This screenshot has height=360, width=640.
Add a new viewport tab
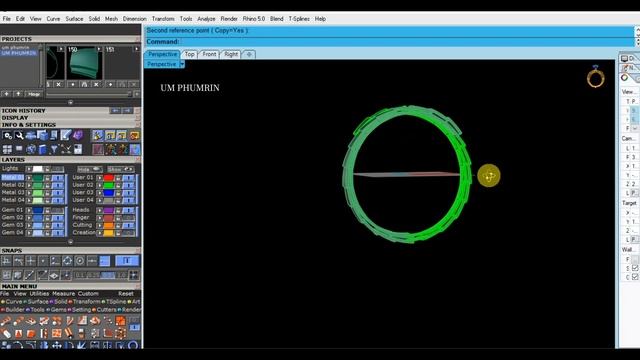(x=249, y=54)
